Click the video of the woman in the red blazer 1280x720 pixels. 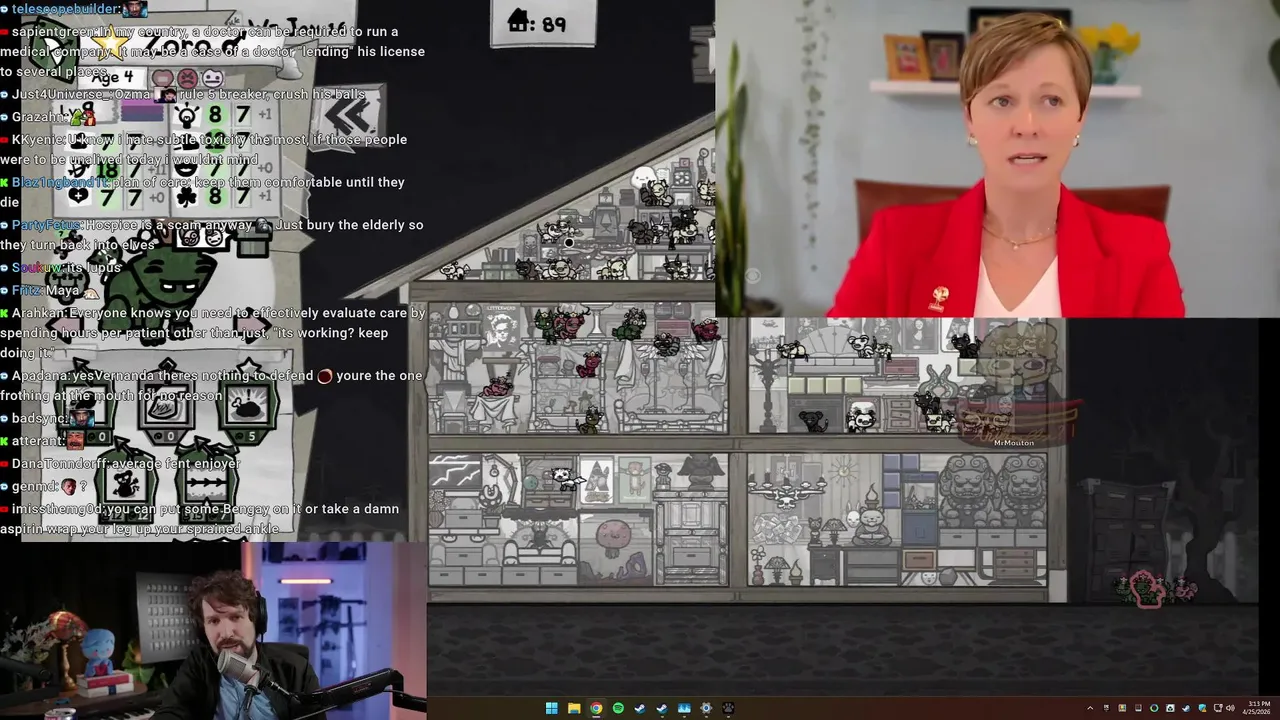coord(997,158)
